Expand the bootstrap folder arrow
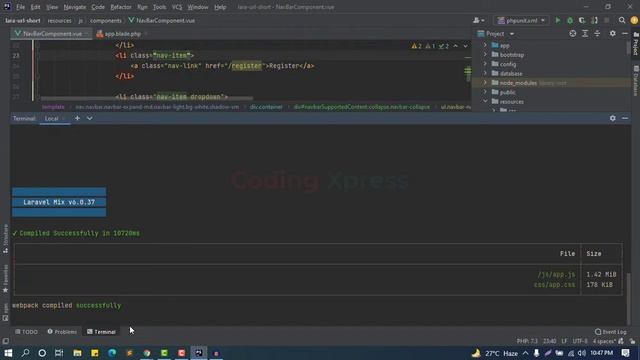Viewport: 640px width, 360px height. [x=485, y=55]
